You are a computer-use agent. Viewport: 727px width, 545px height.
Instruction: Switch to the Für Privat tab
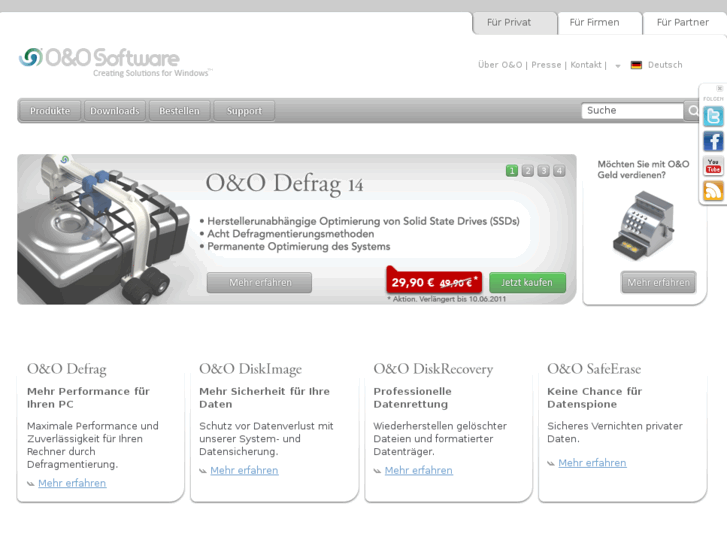514,23
